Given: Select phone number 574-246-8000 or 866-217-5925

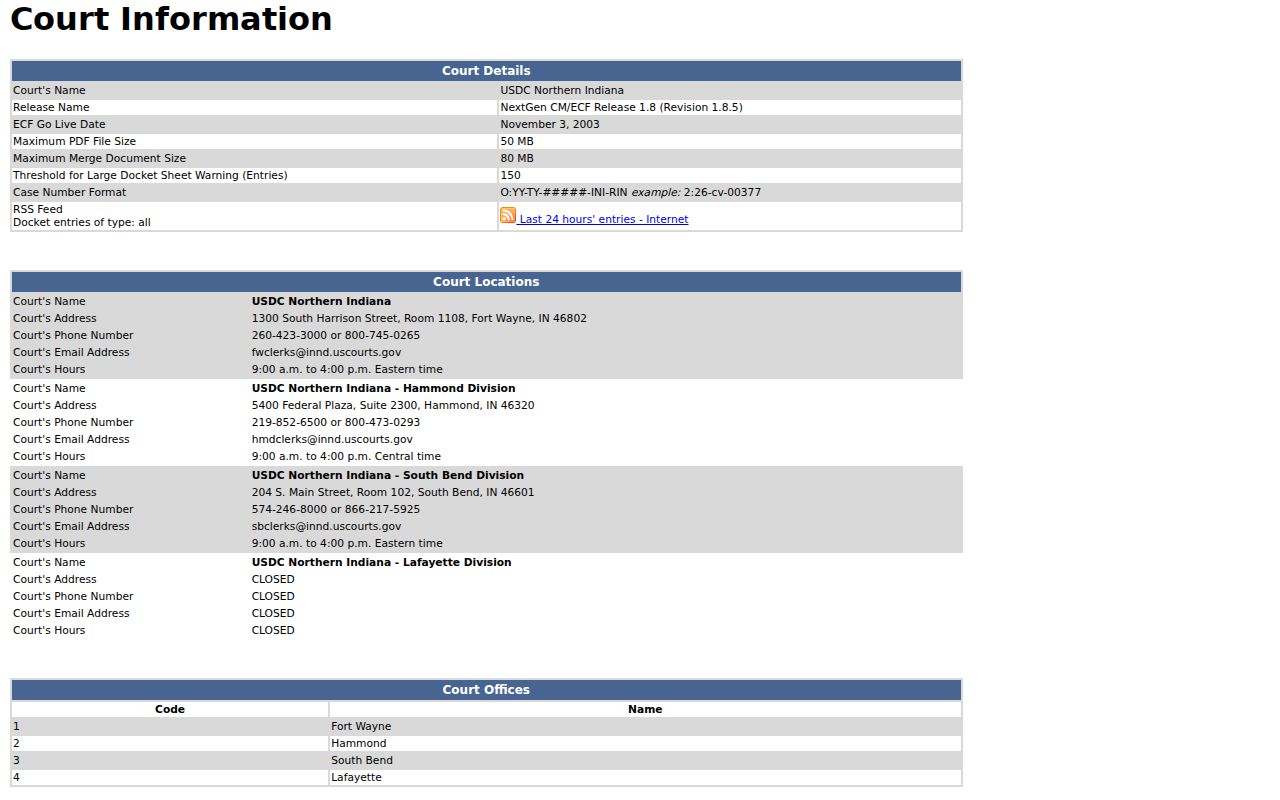Looking at the screenshot, I should click(x=336, y=509).
